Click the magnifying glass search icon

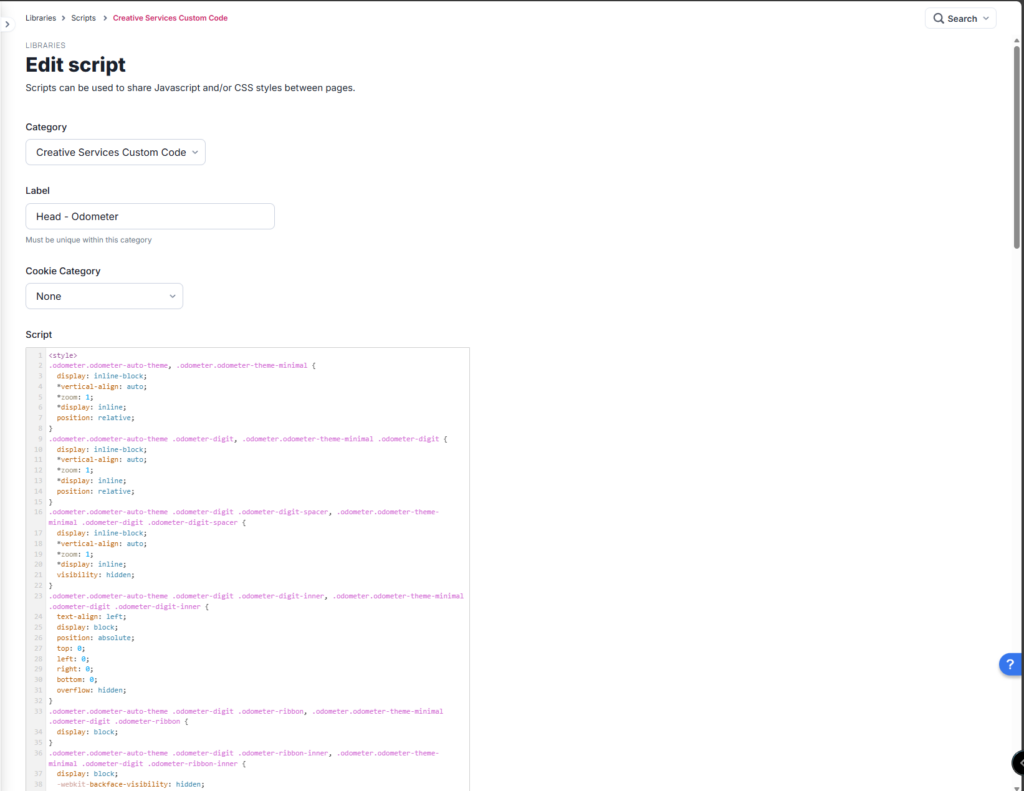pyautogui.click(x=938, y=18)
